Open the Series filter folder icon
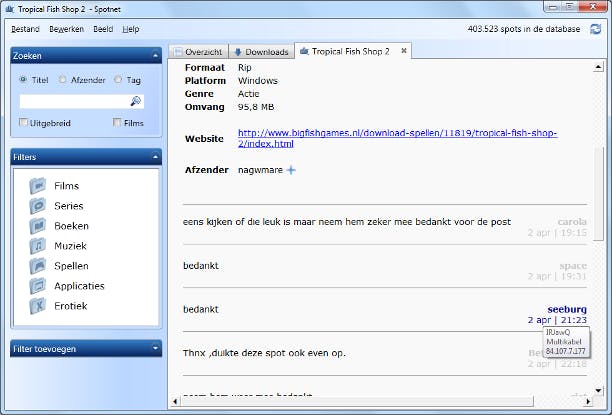This screenshot has height=415, width=612. [38, 206]
